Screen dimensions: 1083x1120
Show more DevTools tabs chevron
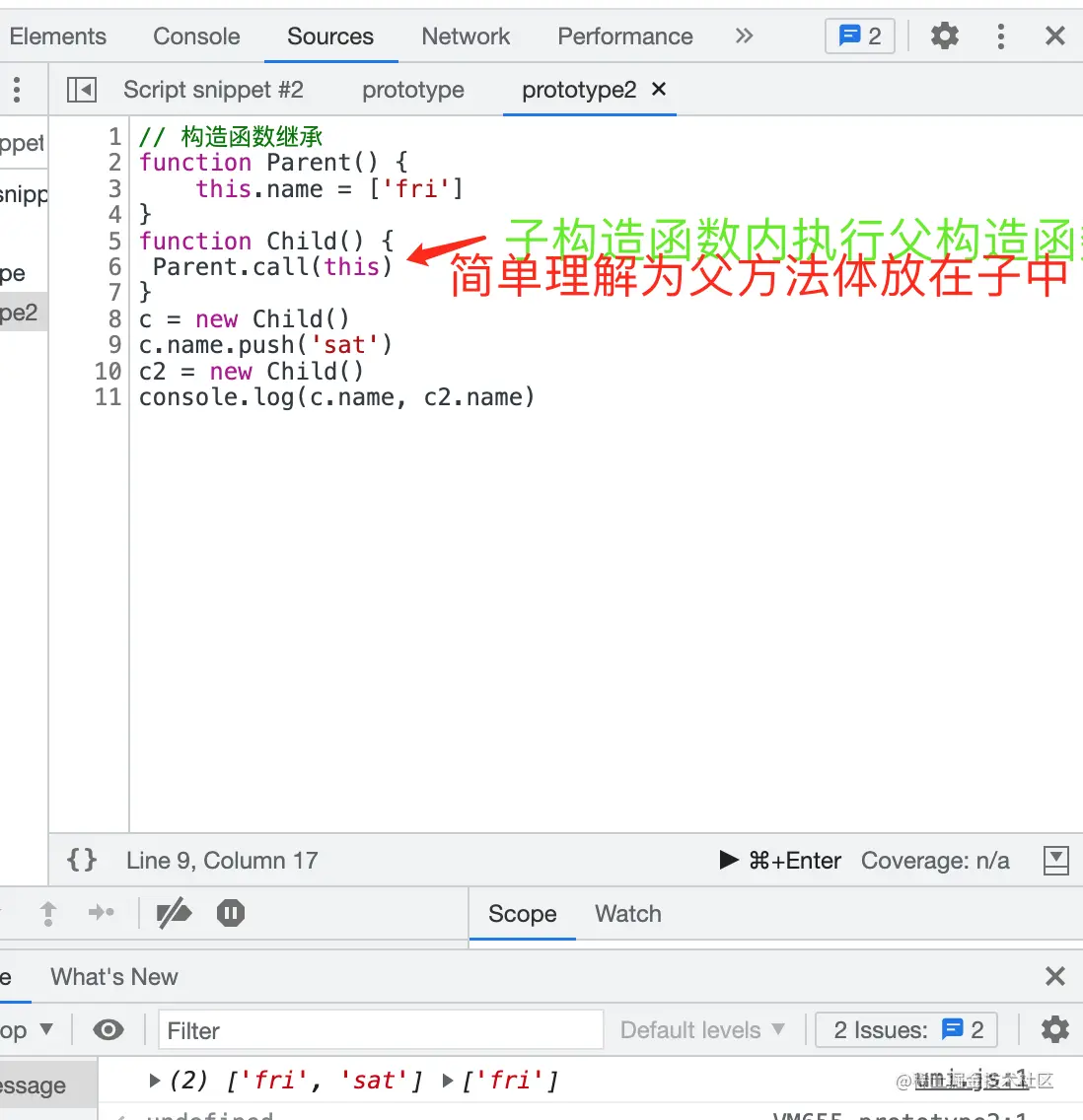point(745,35)
